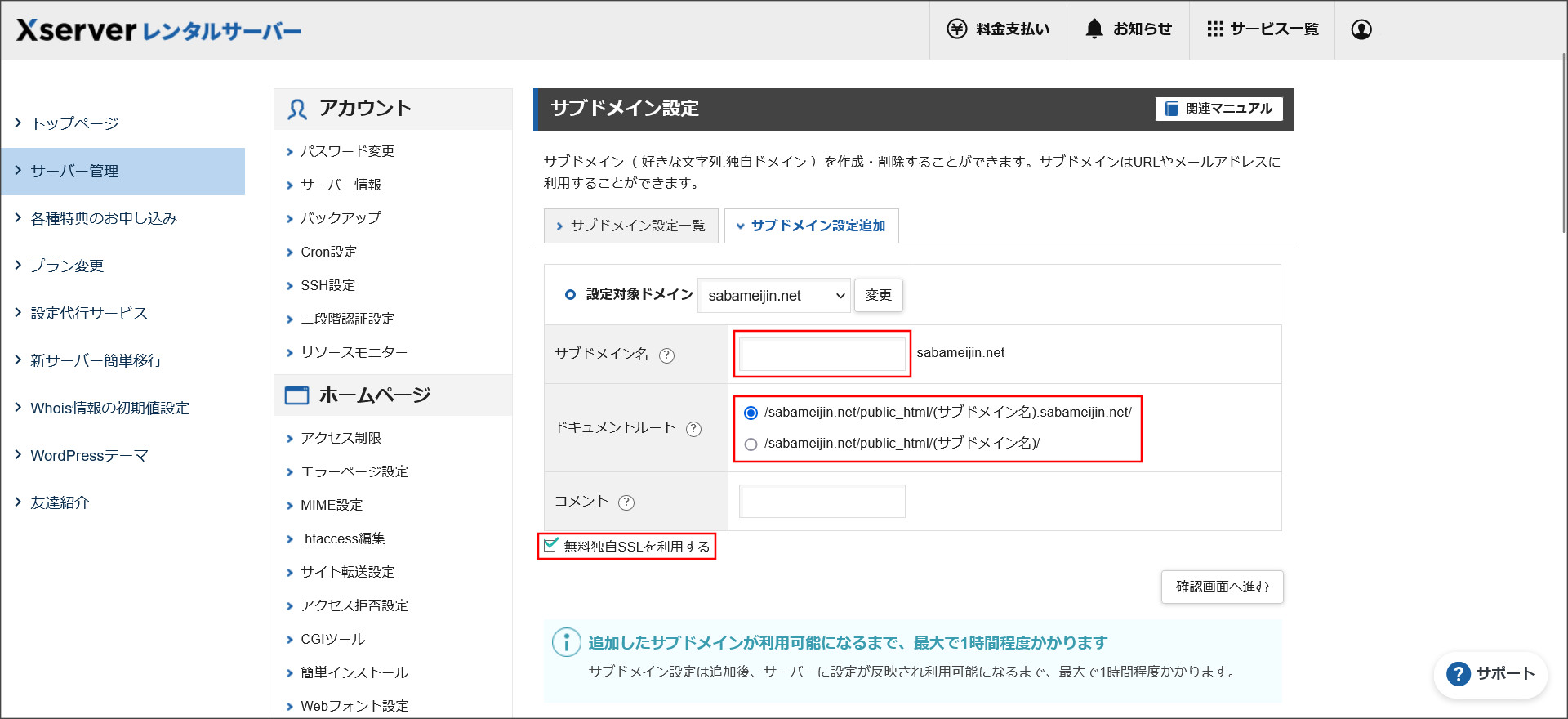The height and width of the screenshot is (719, 1568).
Task: Open 料金支払い yen icon
Action: (x=956, y=29)
